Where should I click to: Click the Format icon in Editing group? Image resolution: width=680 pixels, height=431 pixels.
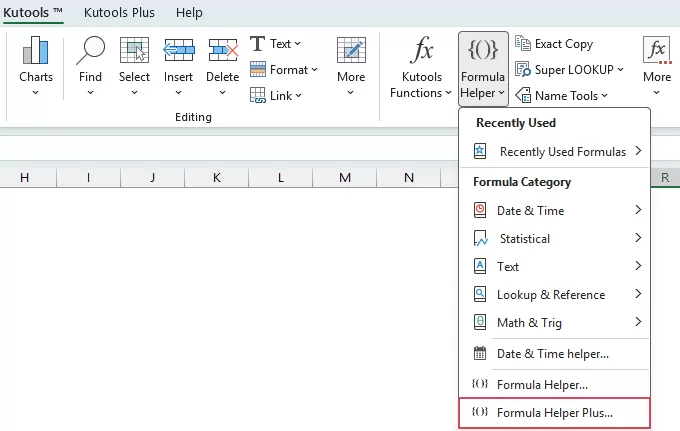(x=258, y=69)
